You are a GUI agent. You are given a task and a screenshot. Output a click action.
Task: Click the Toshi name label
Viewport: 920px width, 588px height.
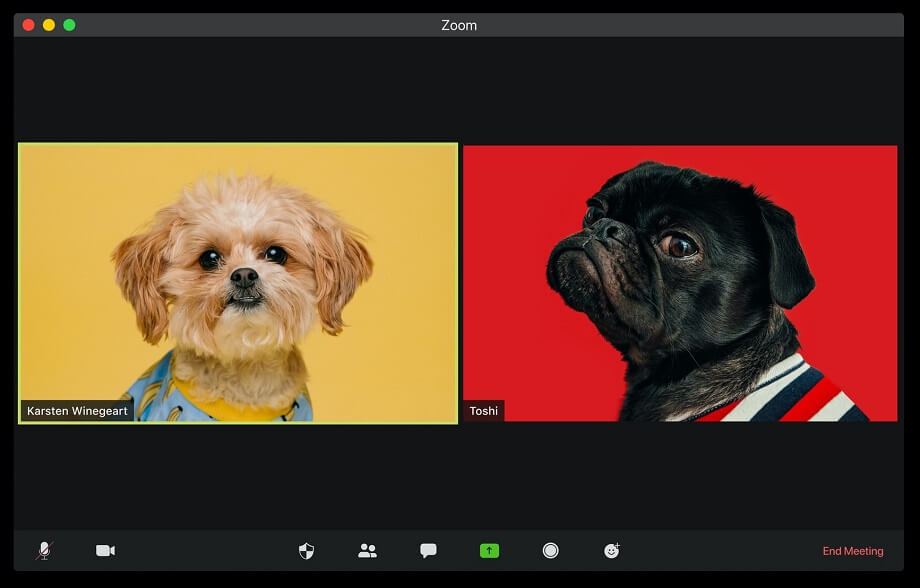tap(484, 411)
